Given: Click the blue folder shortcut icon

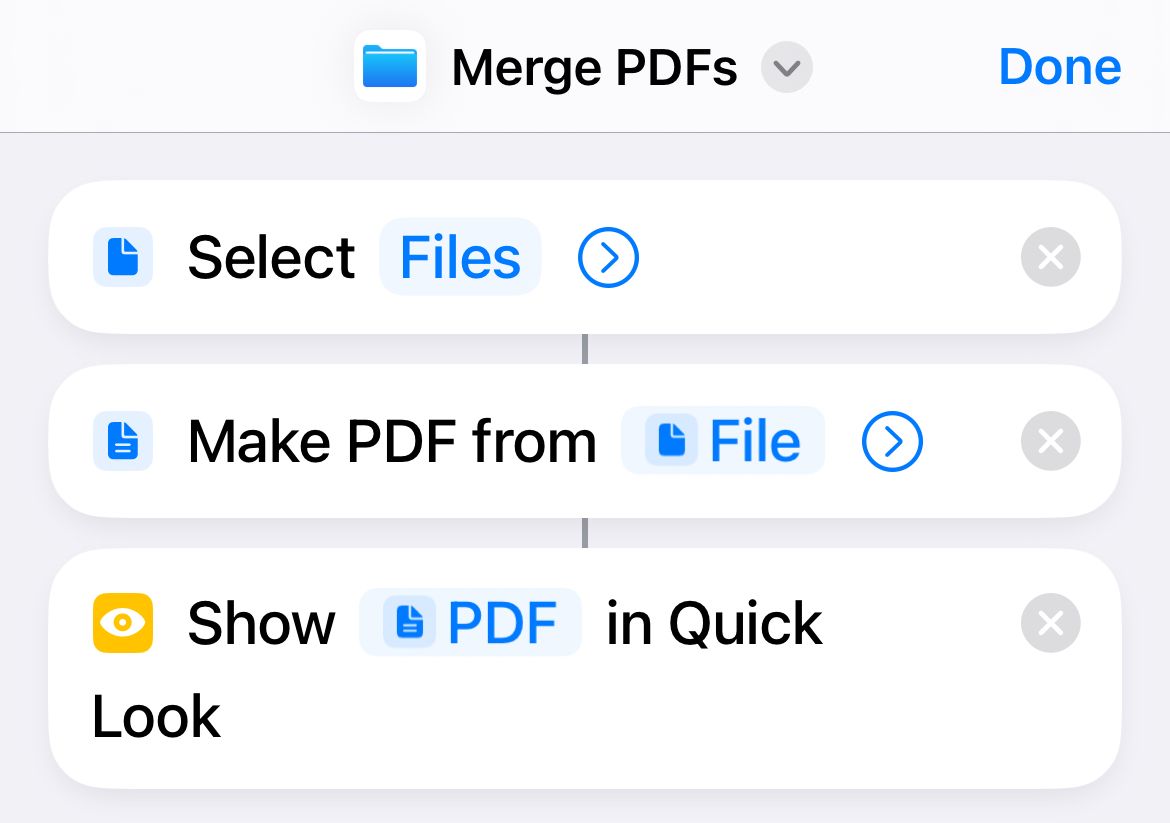Looking at the screenshot, I should pos(390,67).
